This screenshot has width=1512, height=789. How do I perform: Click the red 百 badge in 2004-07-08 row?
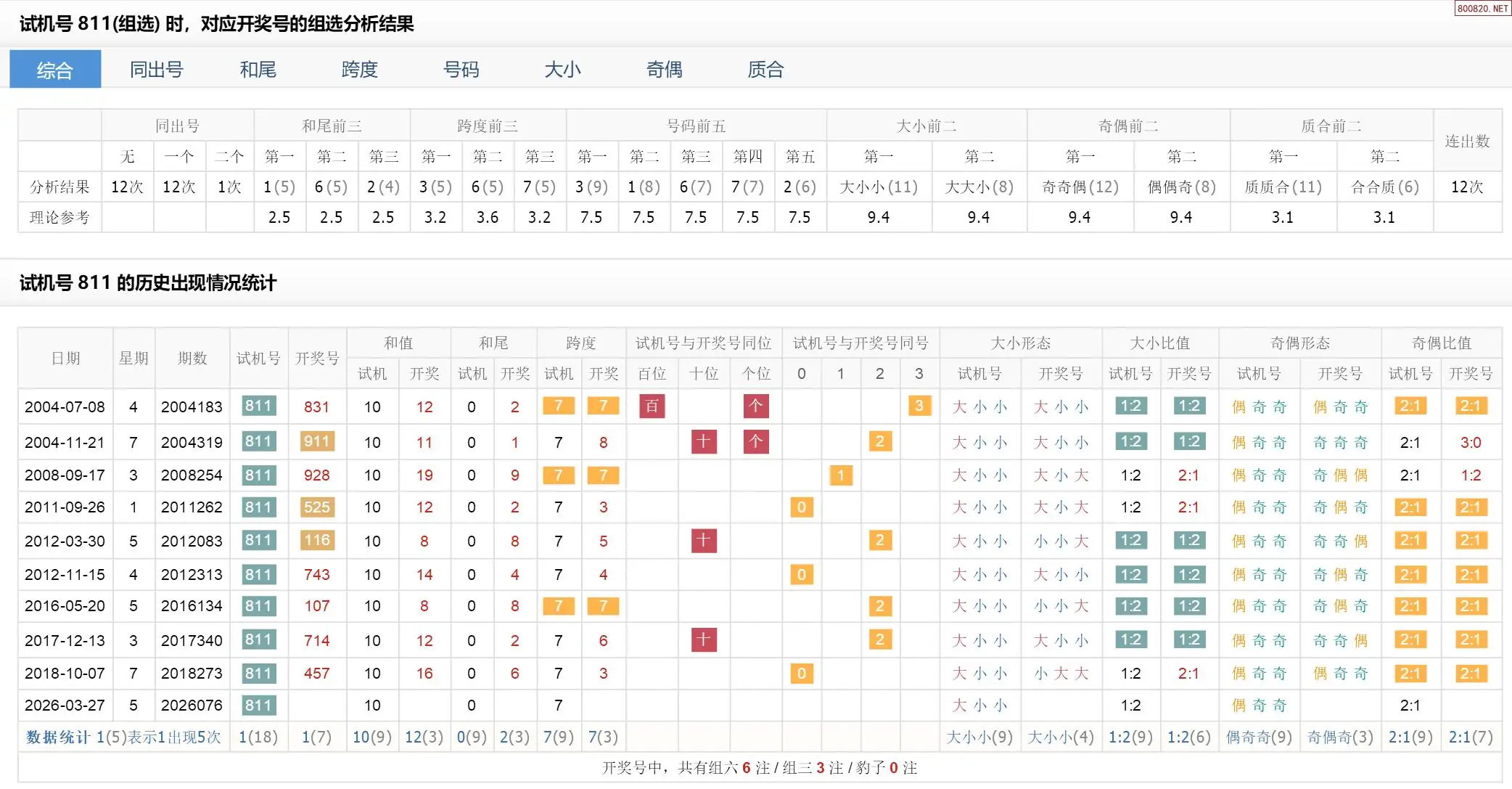[x=652, y=406]
